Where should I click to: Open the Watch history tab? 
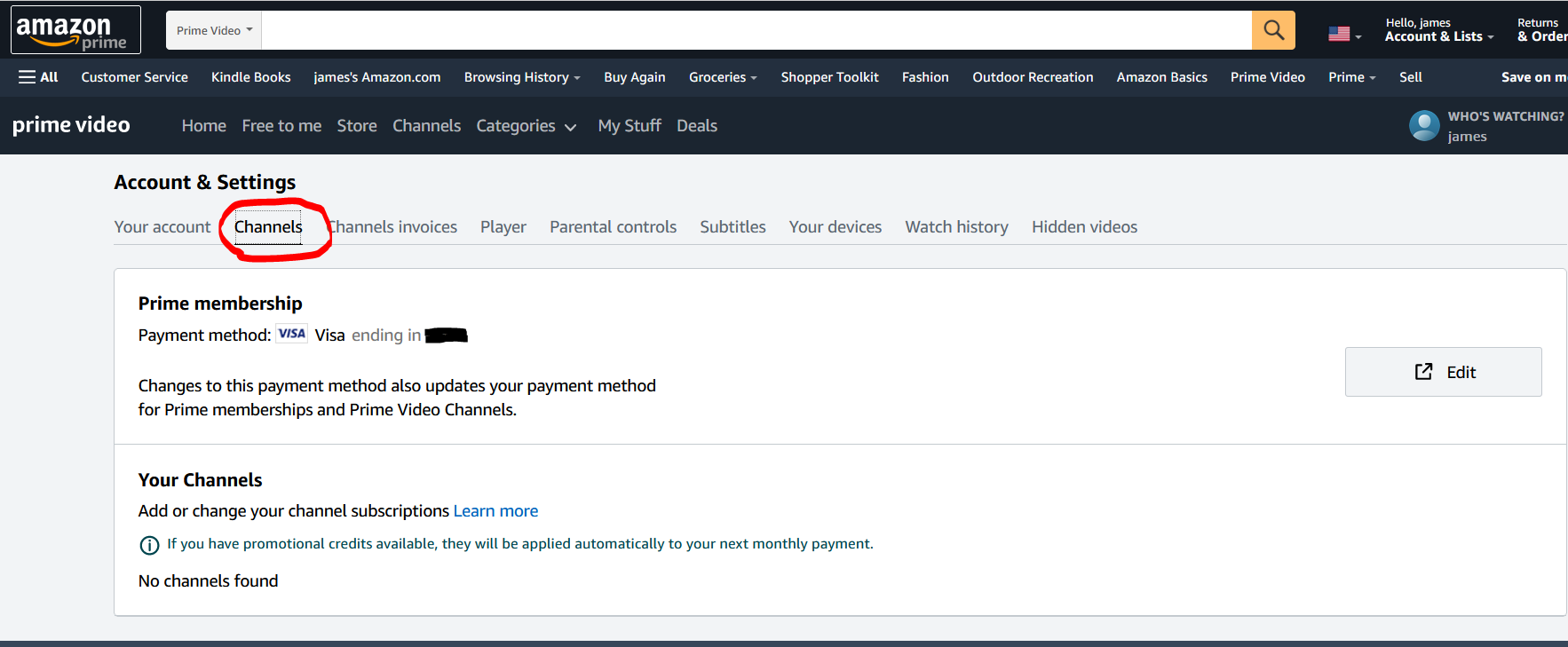pyautogui.click(x=956, y=227)
